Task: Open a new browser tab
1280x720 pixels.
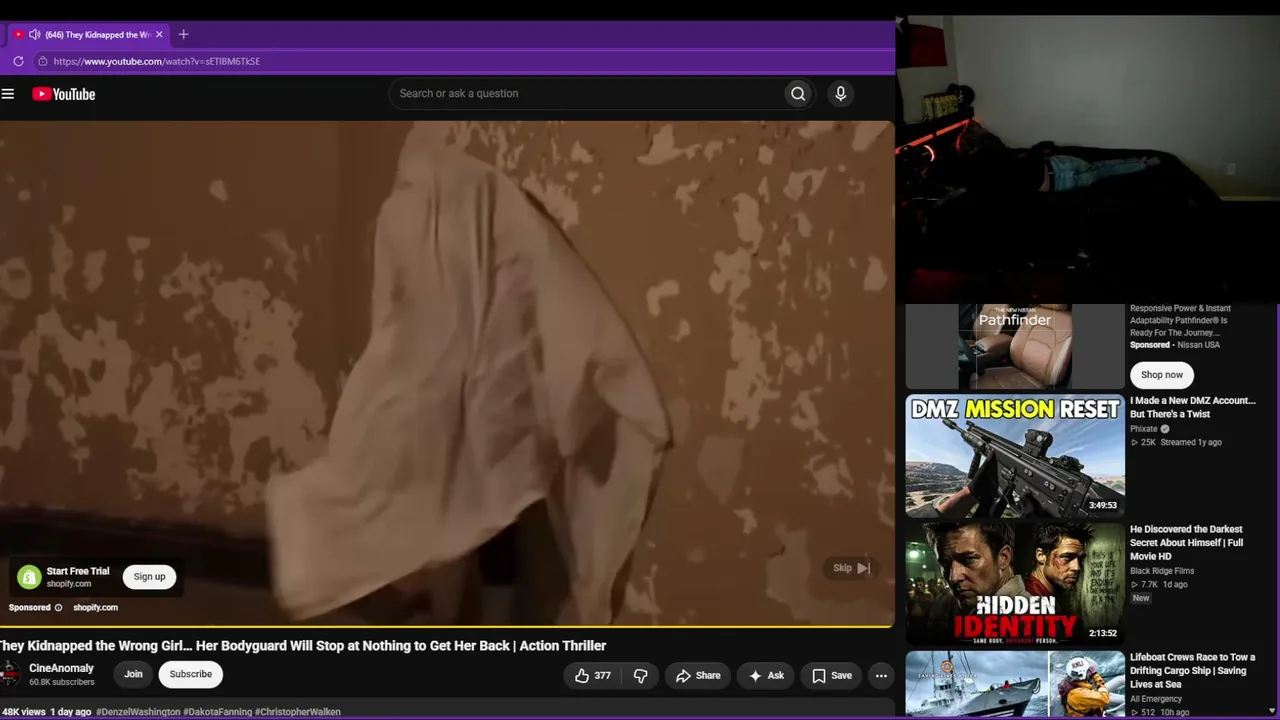Action: point(183,34)
